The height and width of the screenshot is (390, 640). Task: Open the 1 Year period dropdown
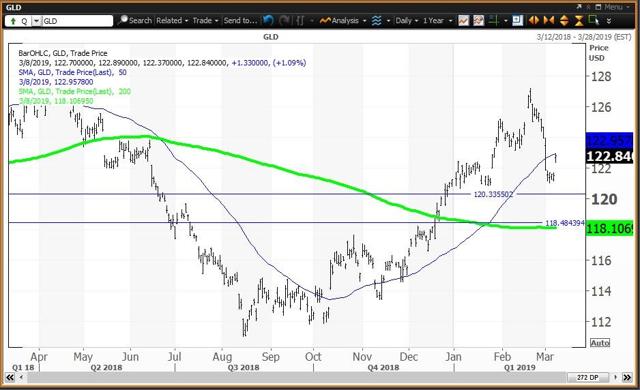438,20
